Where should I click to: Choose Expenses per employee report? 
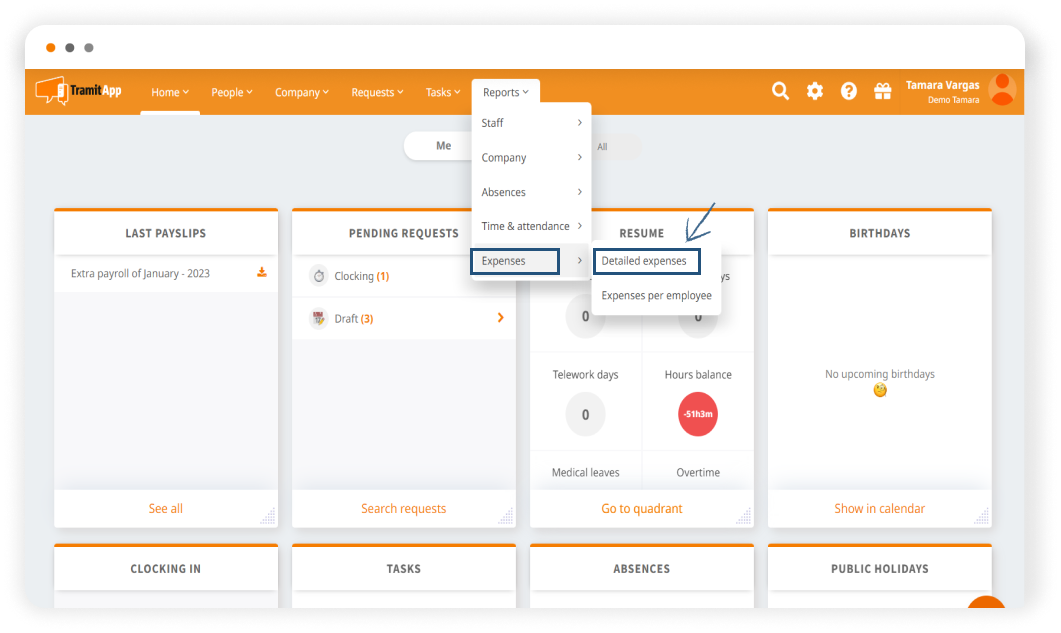pos(656,296)
